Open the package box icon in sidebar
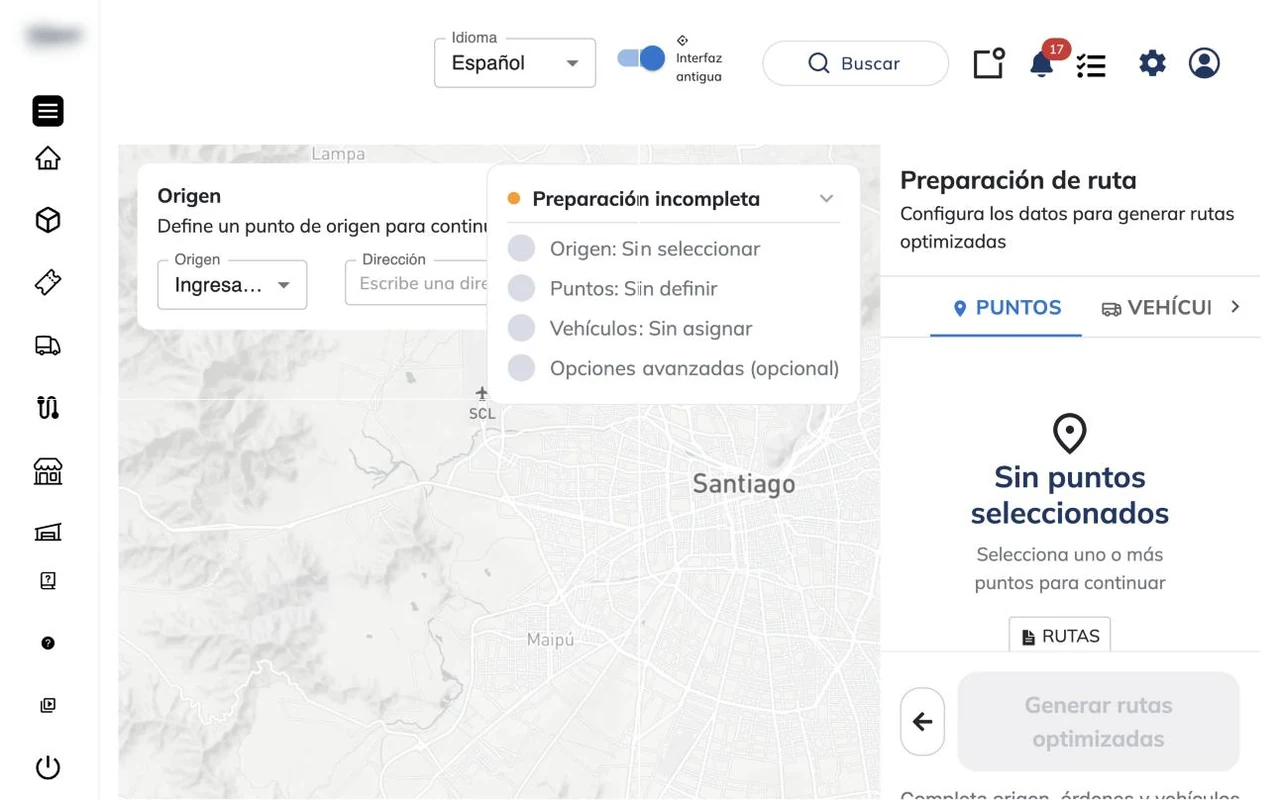1280x800 pixels. tap(48, 220)
